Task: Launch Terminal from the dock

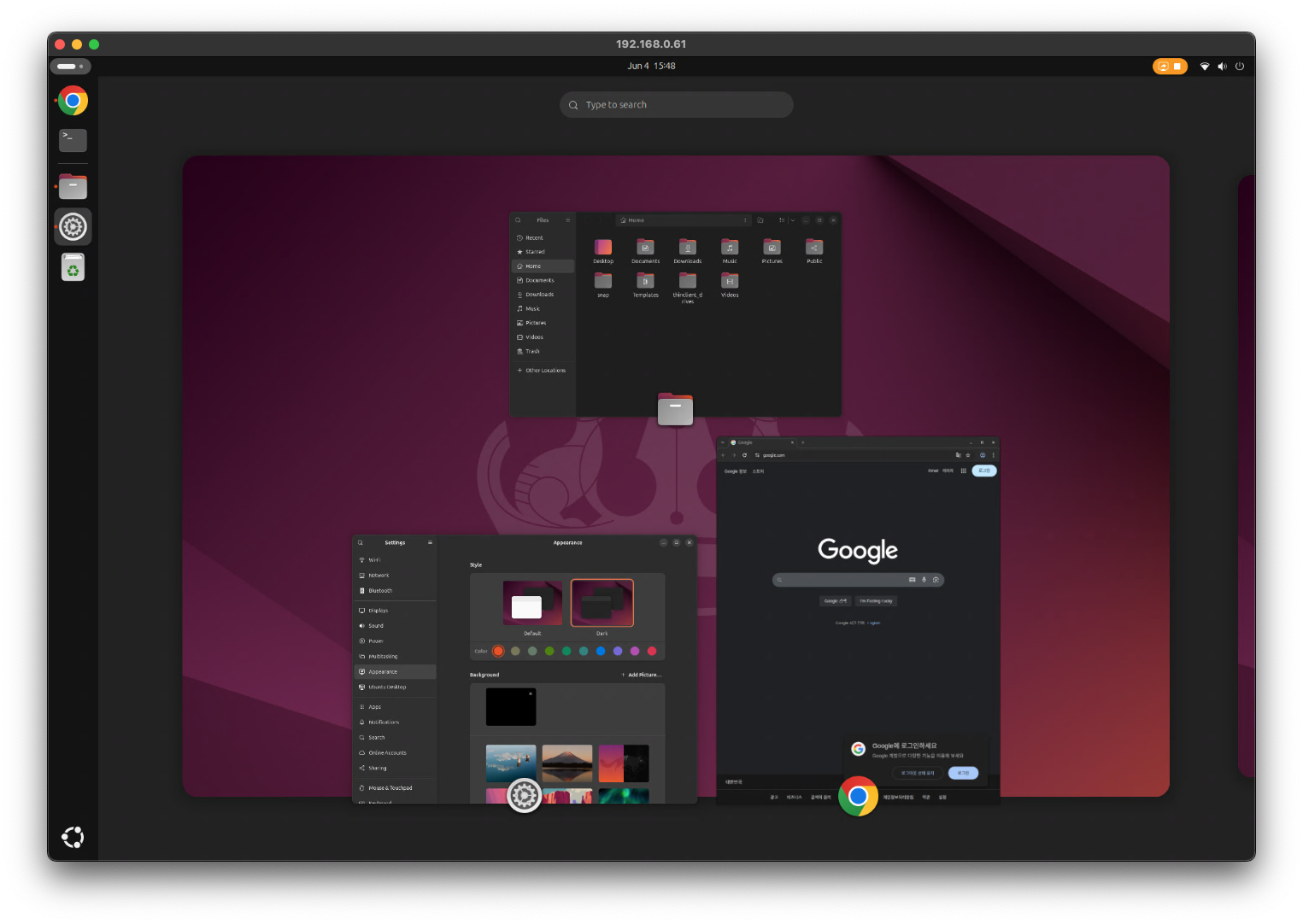Action: tap(73, 140)
